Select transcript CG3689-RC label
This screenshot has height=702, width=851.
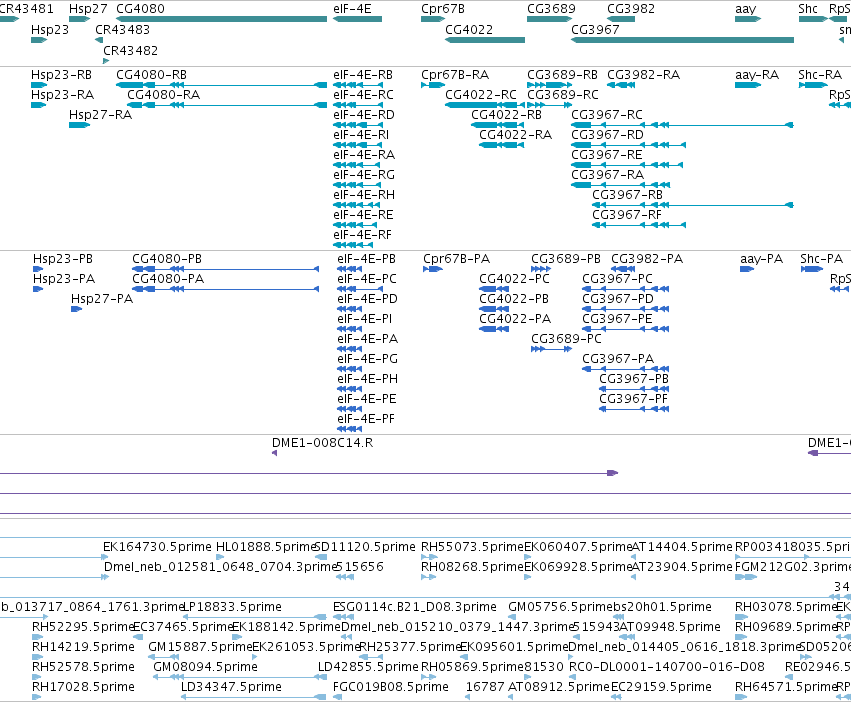[x=563, y=95]
